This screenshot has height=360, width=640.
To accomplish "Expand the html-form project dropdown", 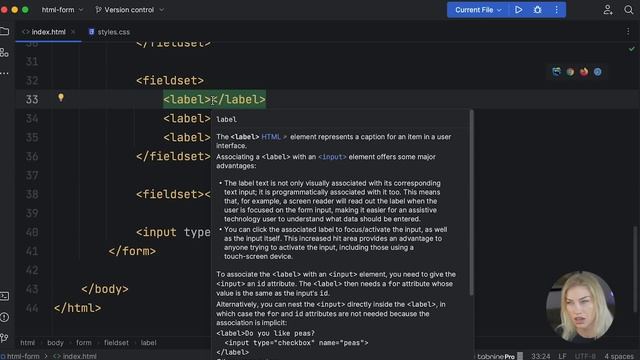I will point(62,10).
